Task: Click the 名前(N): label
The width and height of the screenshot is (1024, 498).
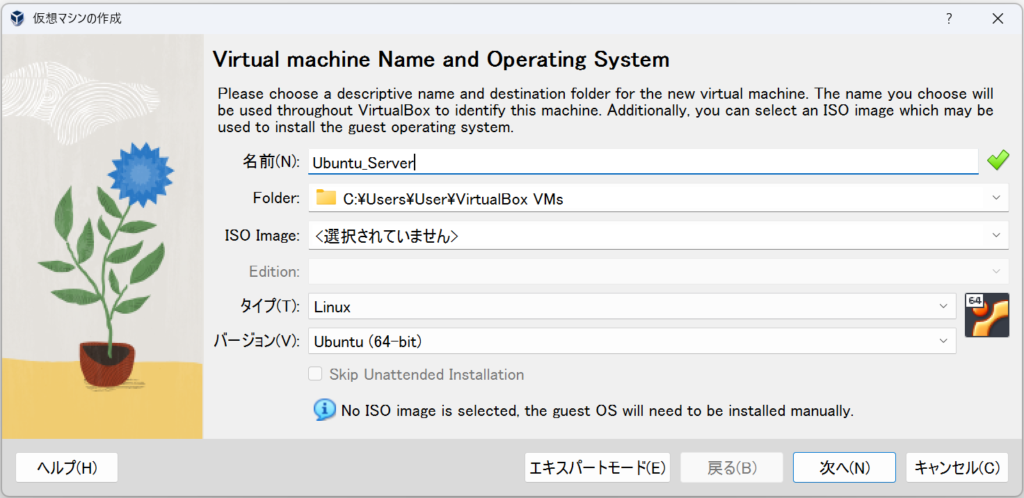Action: pos(270,163)
